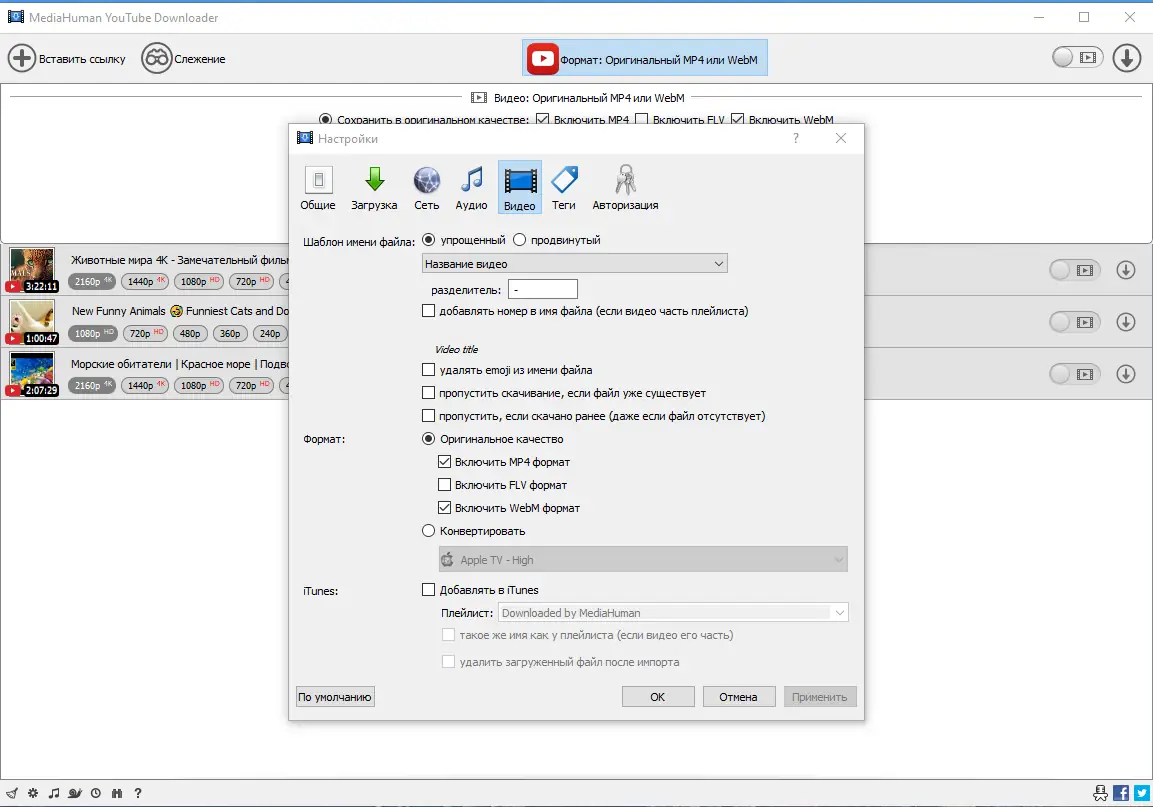Click the Слежение menu item
This screenshot has width=1153, height=807.
(x=186, y=58)
